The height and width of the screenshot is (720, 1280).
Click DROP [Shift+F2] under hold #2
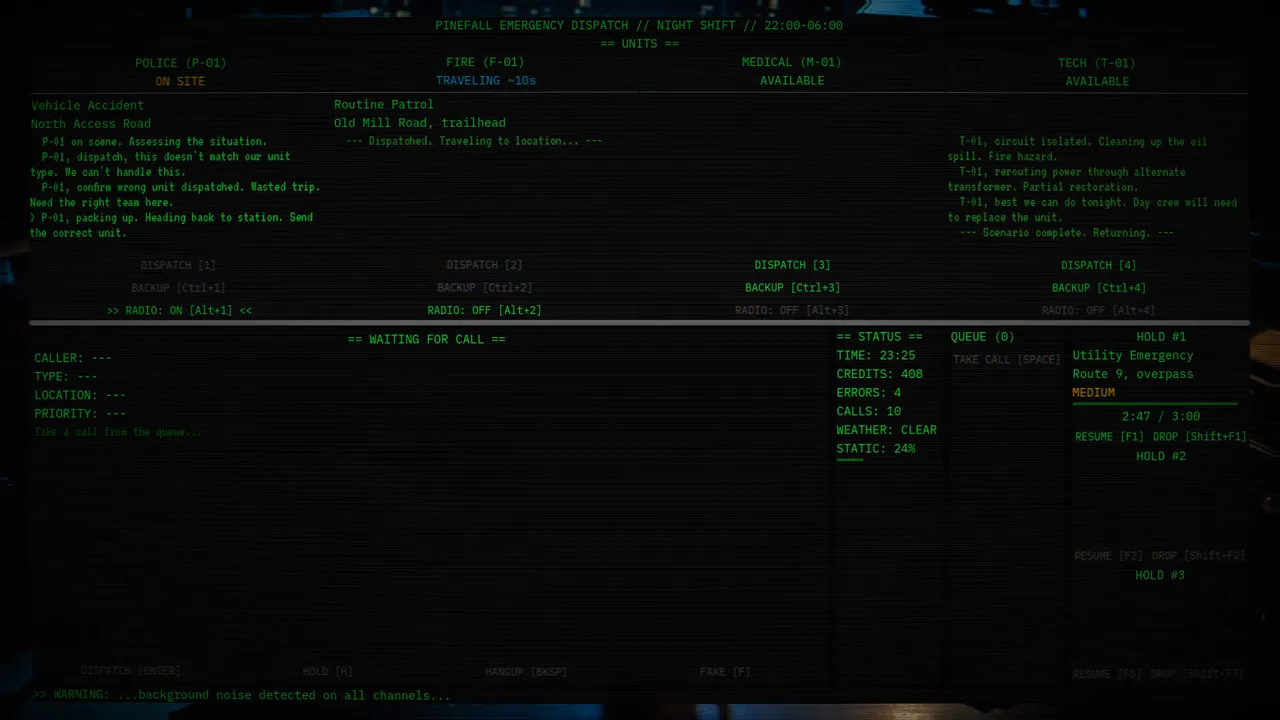point(1199,556)
